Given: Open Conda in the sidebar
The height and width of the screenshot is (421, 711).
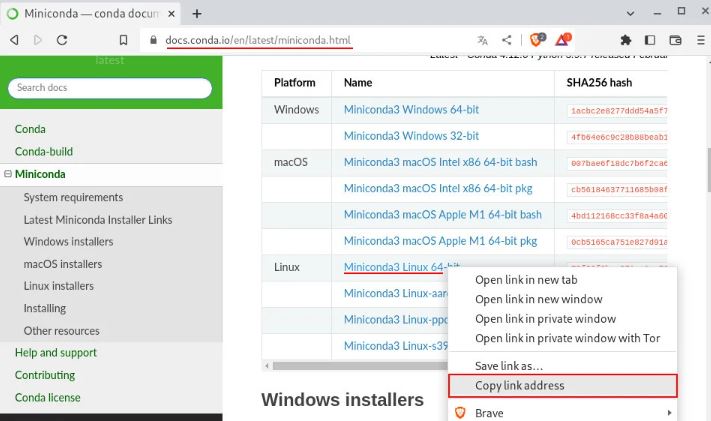Looking at the screenshot, I should click(x=30, y=129).
